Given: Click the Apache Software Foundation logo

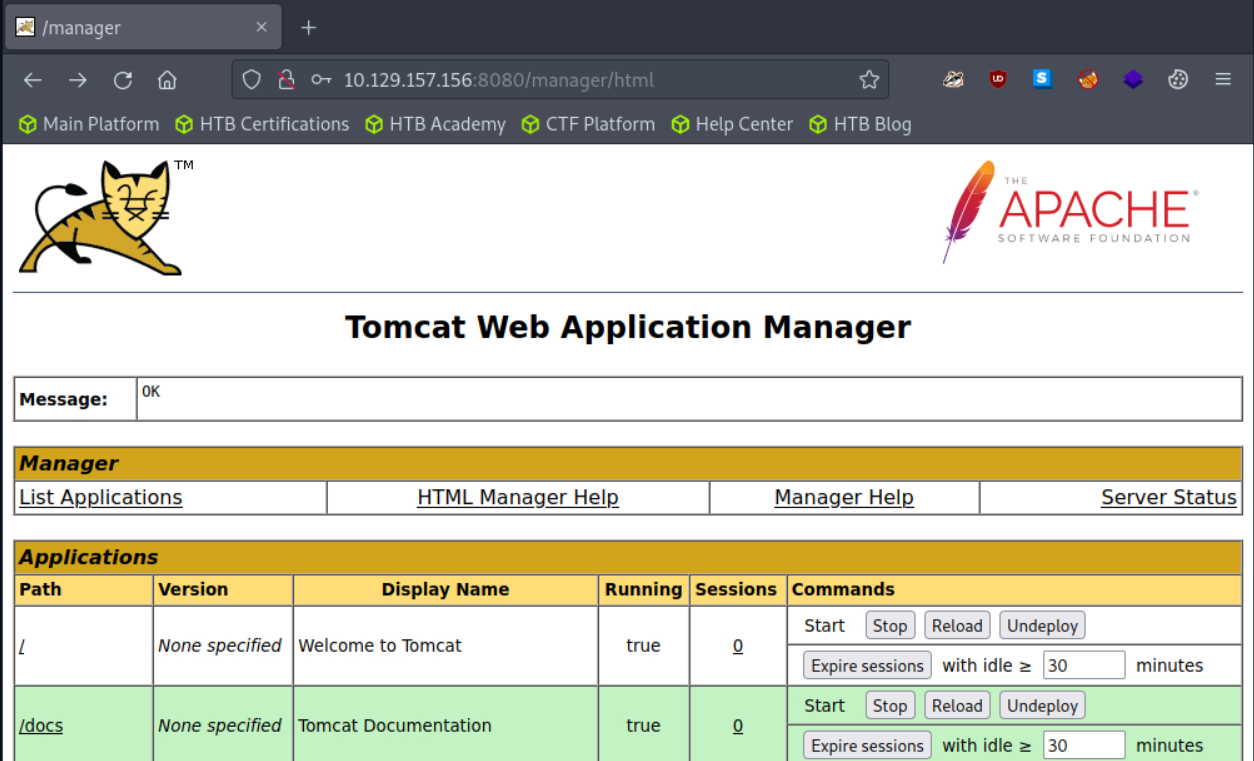Looking at the screenshot, I should tap(1068, 211).
